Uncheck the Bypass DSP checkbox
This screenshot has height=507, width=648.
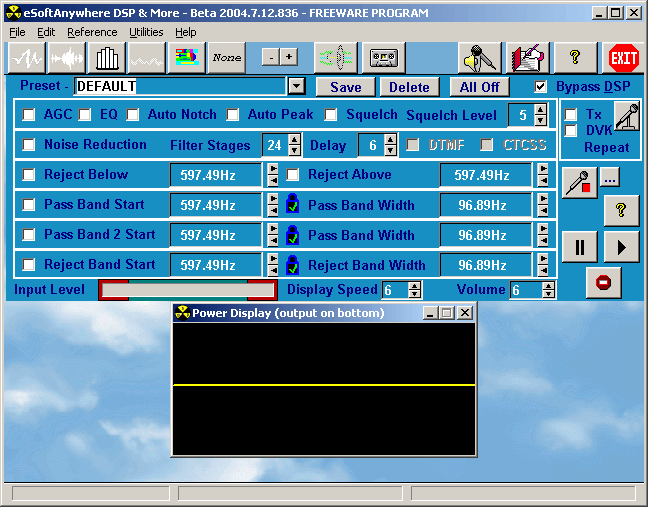[541, 87]
